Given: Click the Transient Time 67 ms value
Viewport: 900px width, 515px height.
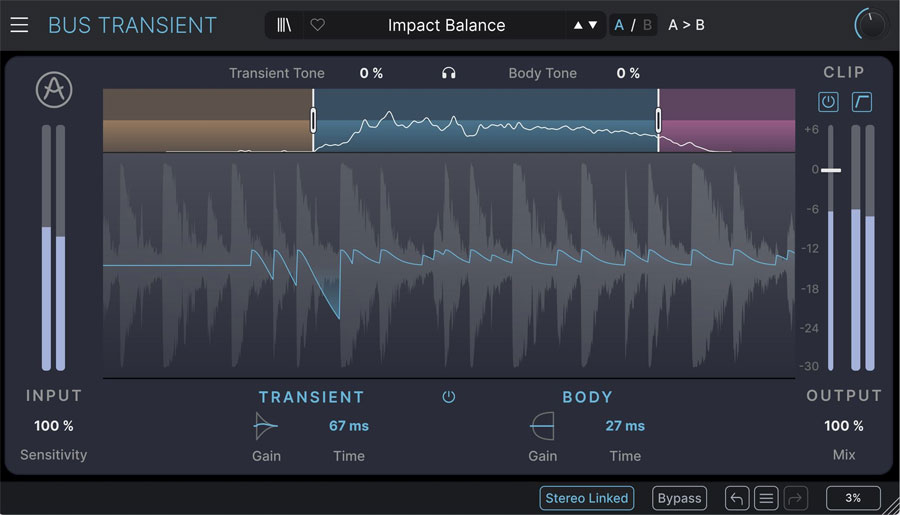Looking at the screenshot, I should point(348,426).
